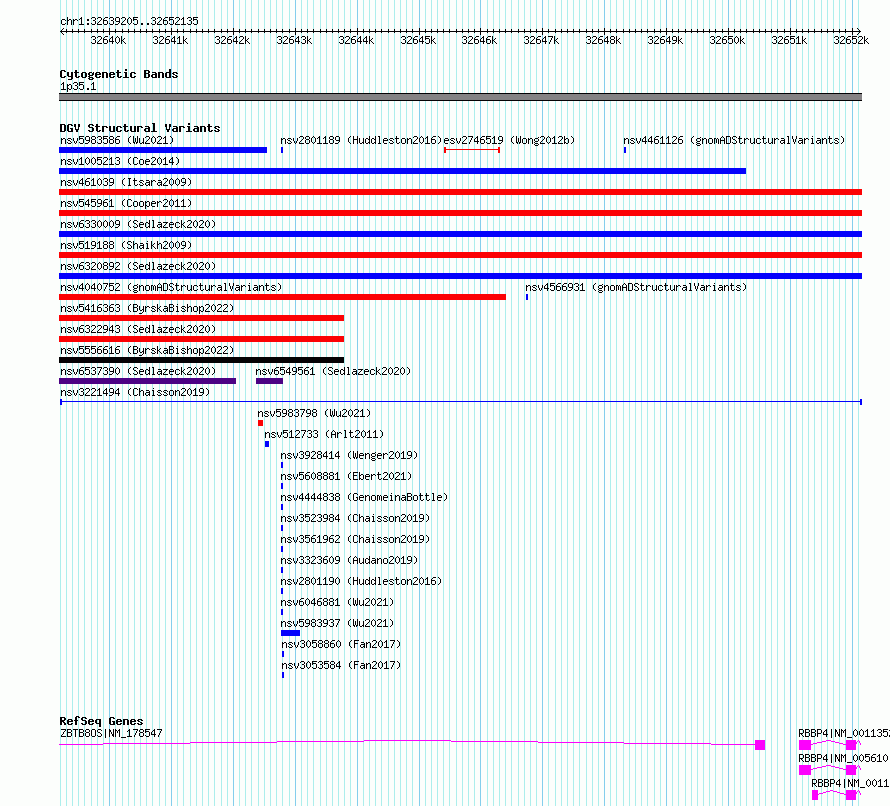
Task: Click the DGV Structural Variants track title
Action: (x=140, y=128)
